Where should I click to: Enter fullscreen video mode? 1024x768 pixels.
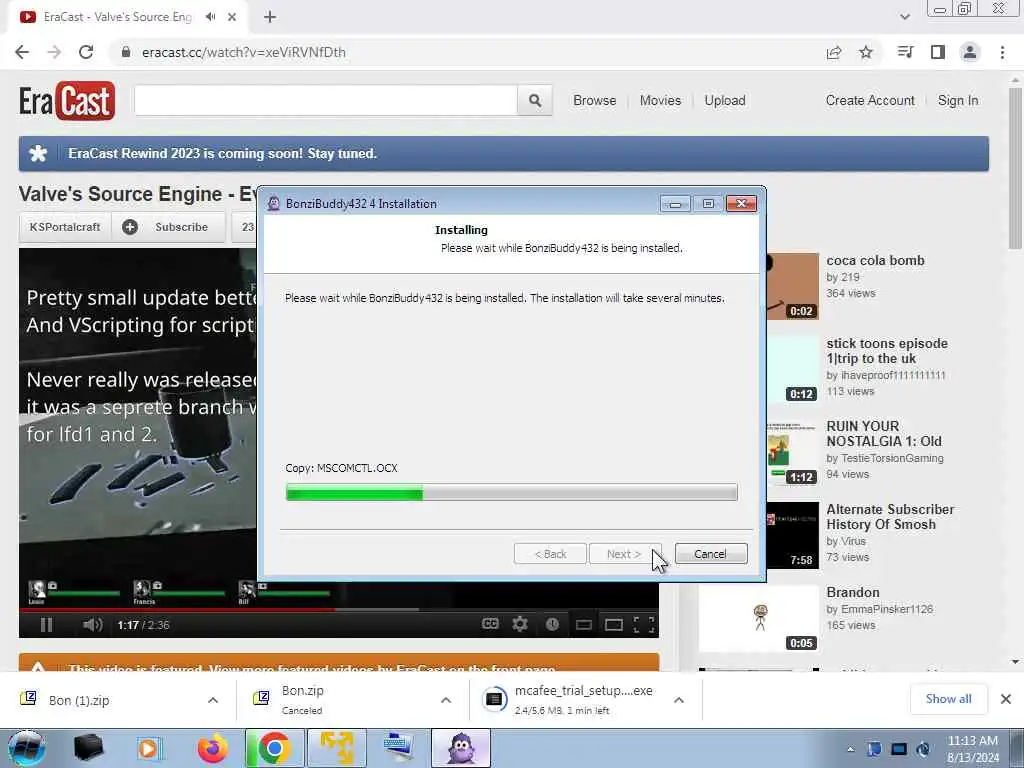[644, 625]
